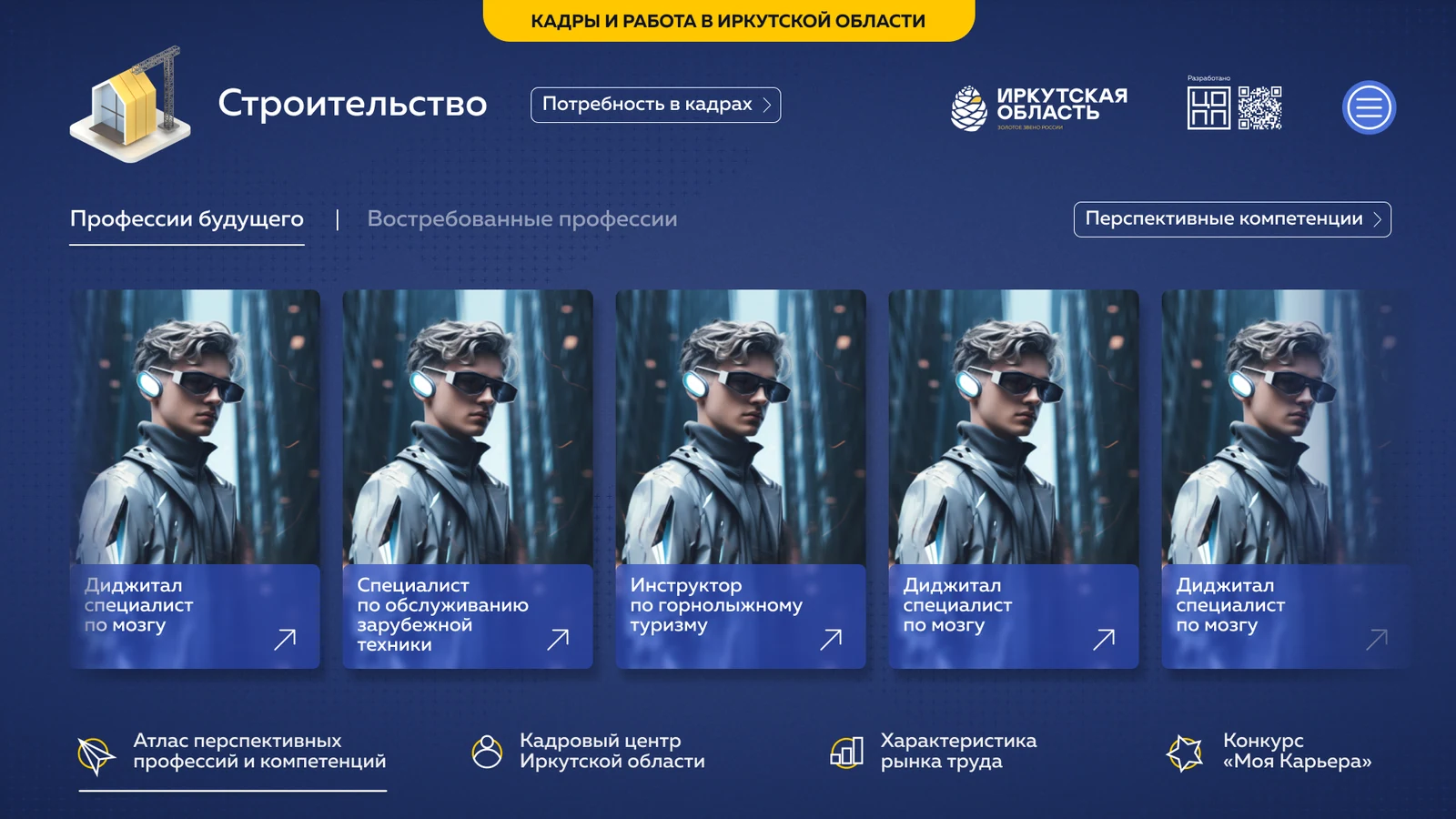Click yellow Кадры и работа в Иркутской области banner
The height and width of the screenshot is (819, 1456).
[728, 20]
